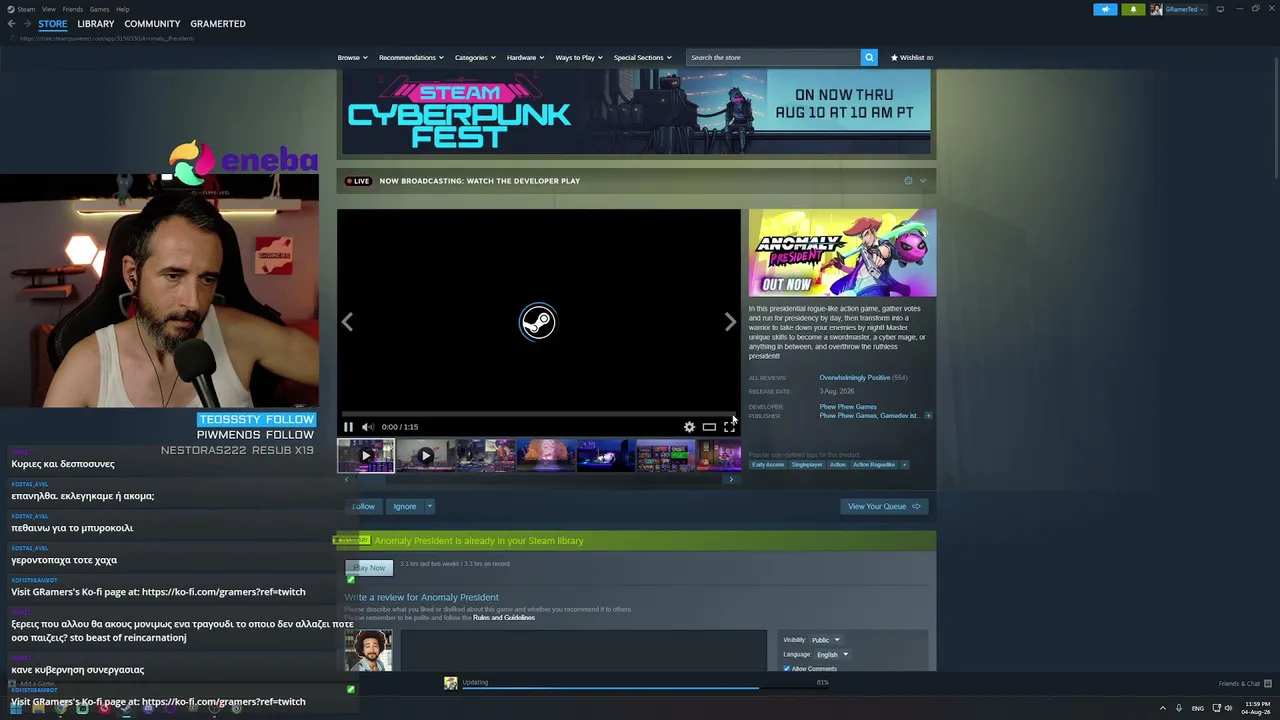
Task: Change review Language from English
Action: coord(831,655)
